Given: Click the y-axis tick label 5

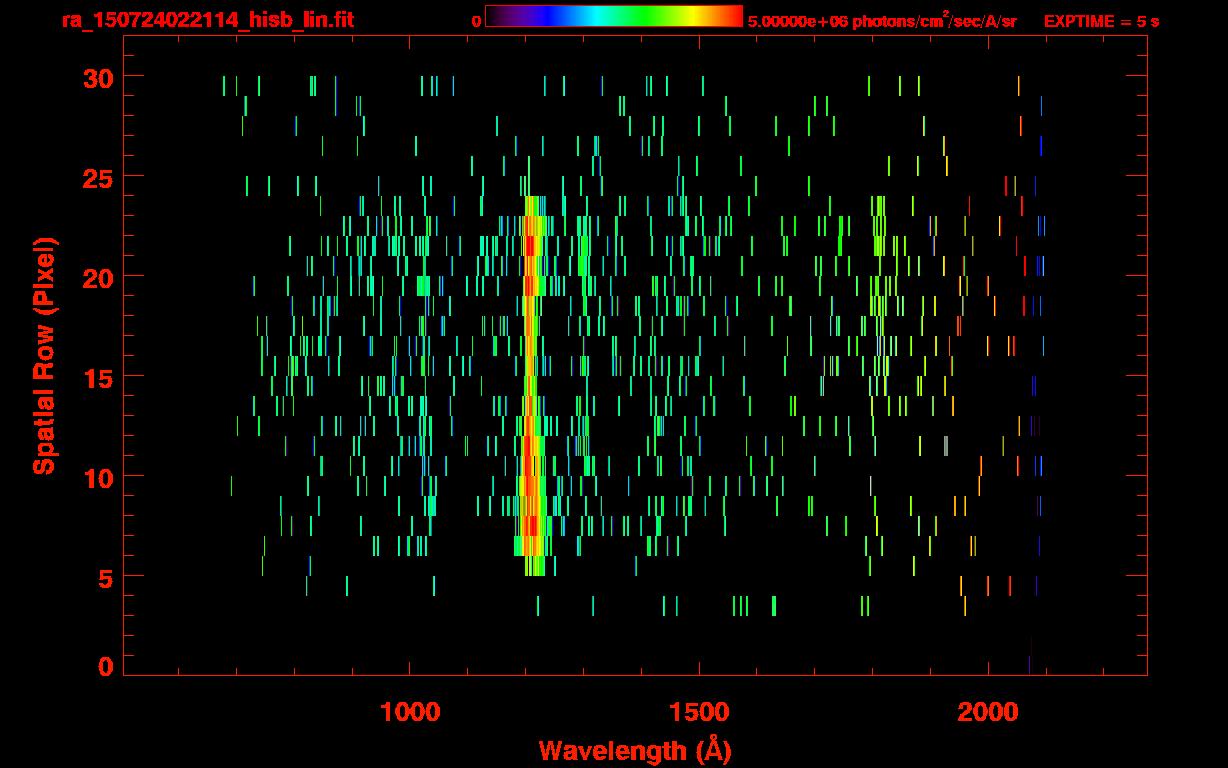Looking at the screenshot, I should (105, 577).
